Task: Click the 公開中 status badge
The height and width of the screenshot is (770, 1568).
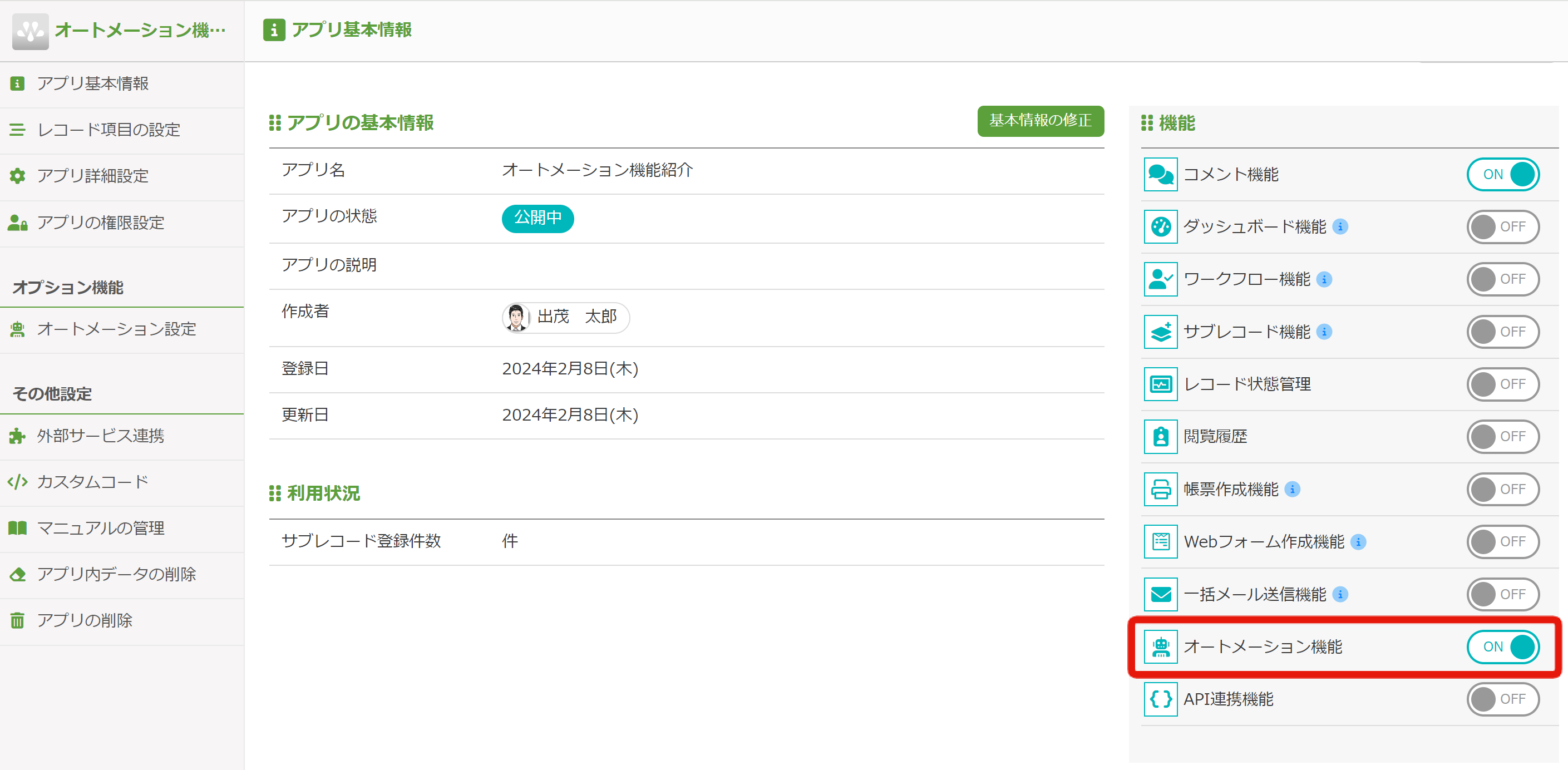Action: (537, 218)
